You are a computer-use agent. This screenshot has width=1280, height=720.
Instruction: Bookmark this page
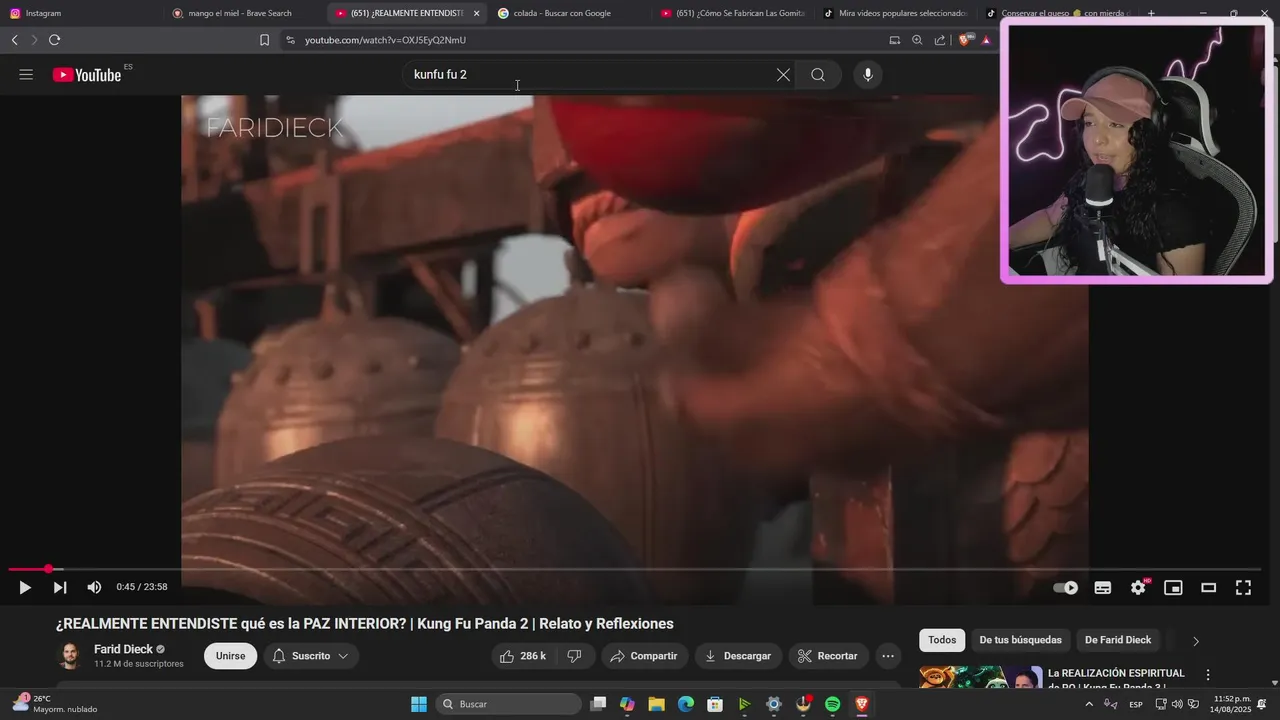264,40
